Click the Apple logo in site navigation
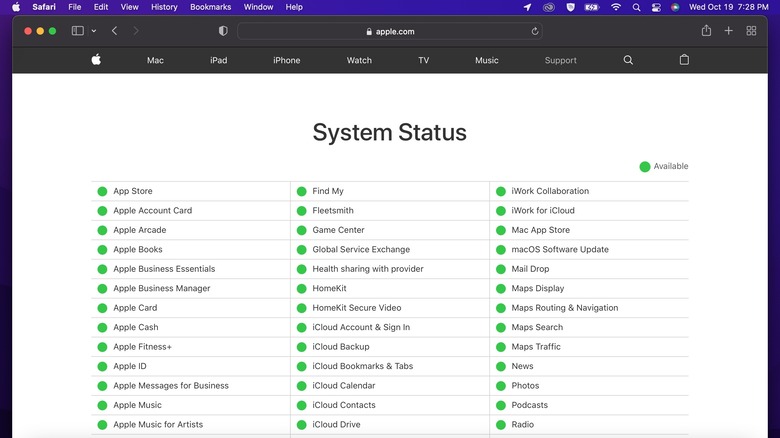780x438 pixels. (96, 60)
